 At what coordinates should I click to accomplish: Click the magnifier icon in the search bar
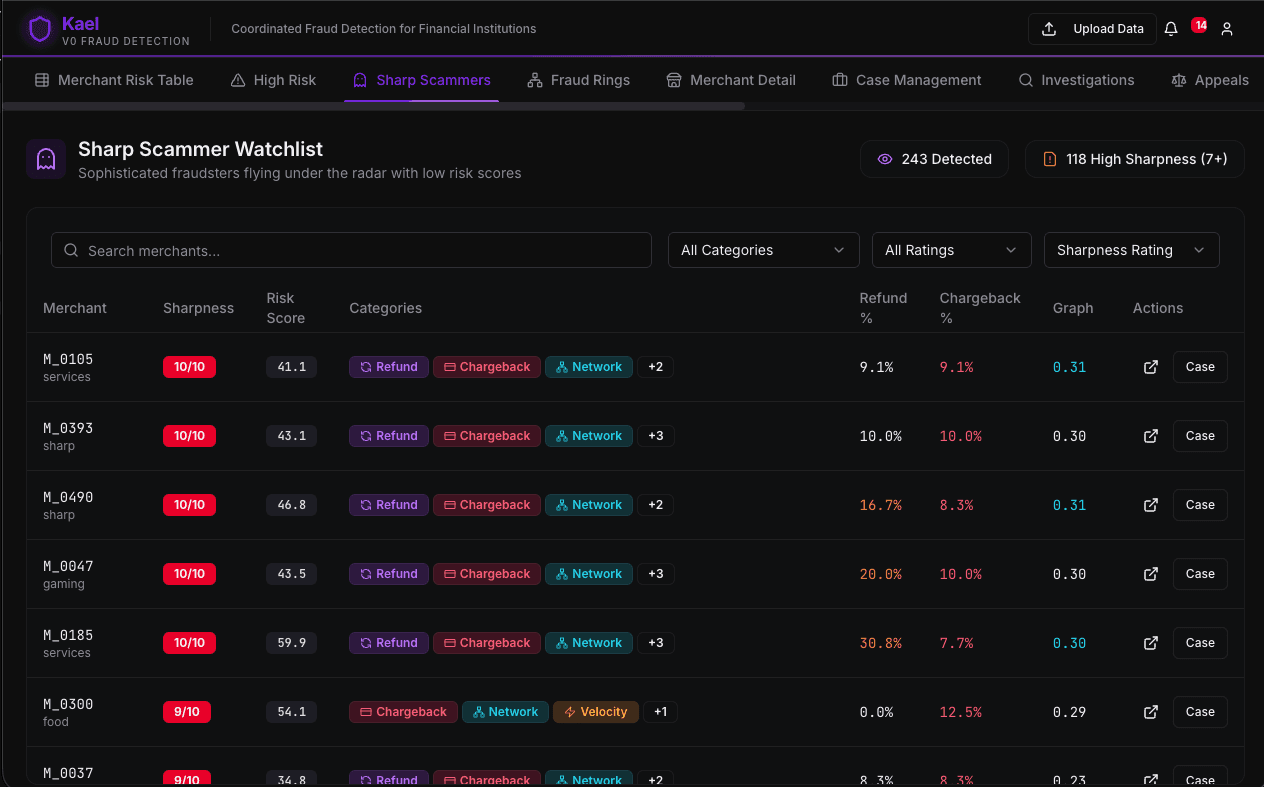pyautogui.click(x=70, y=250)
